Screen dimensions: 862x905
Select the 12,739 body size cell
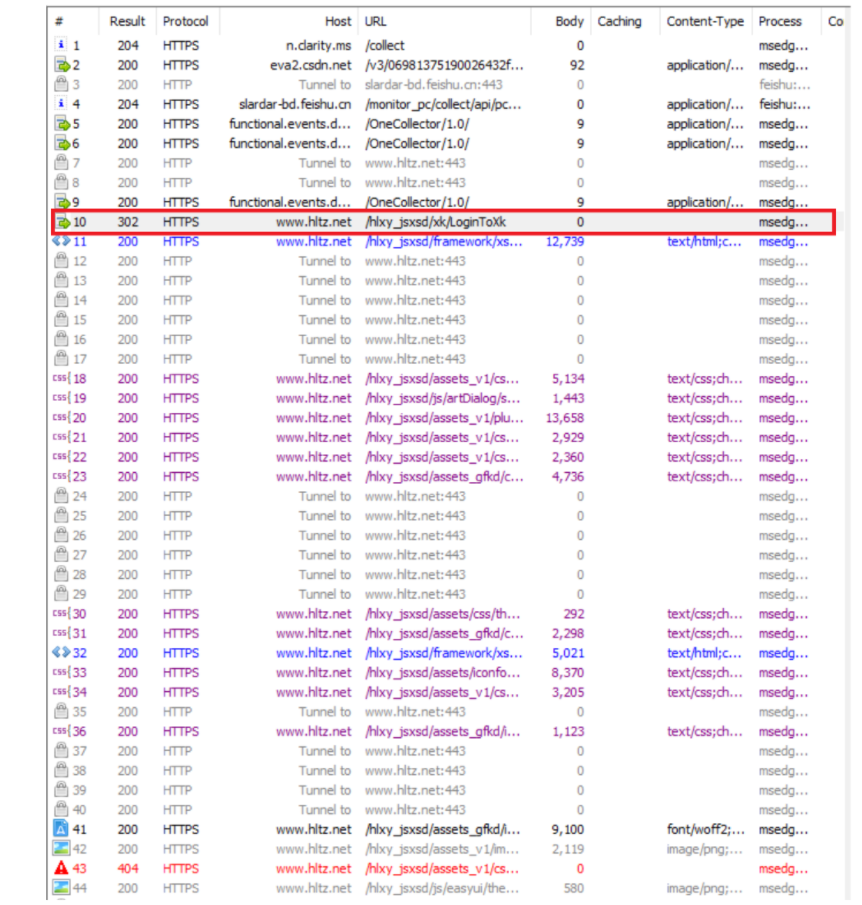tap(565, 242)
